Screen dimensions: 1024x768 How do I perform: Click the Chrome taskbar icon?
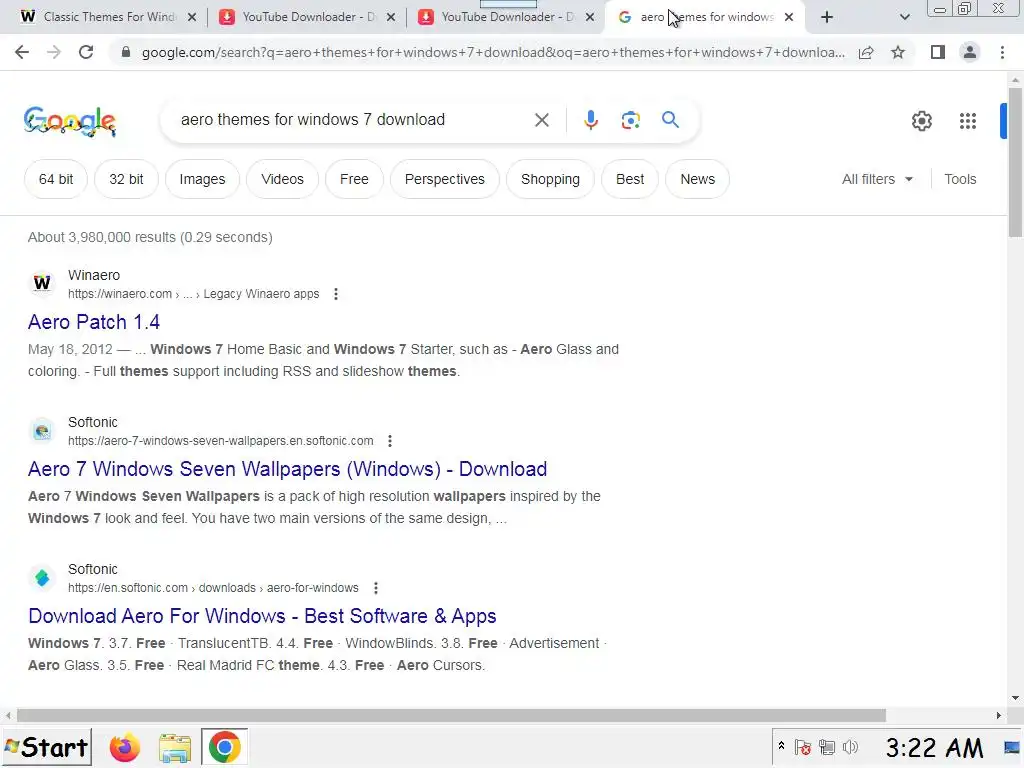coord(224,747)
